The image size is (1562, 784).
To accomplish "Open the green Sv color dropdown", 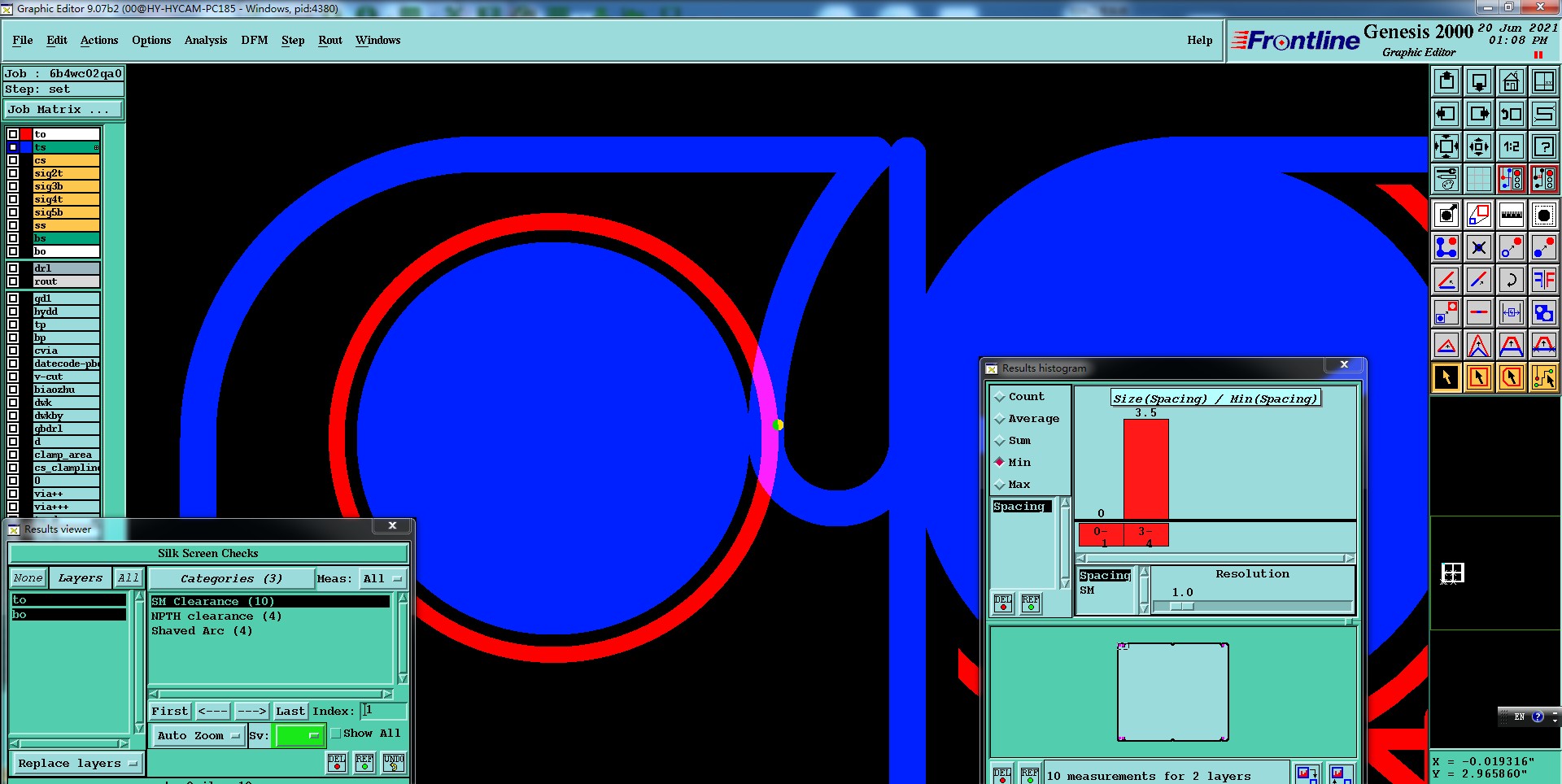I will click(x=299, y=735).
